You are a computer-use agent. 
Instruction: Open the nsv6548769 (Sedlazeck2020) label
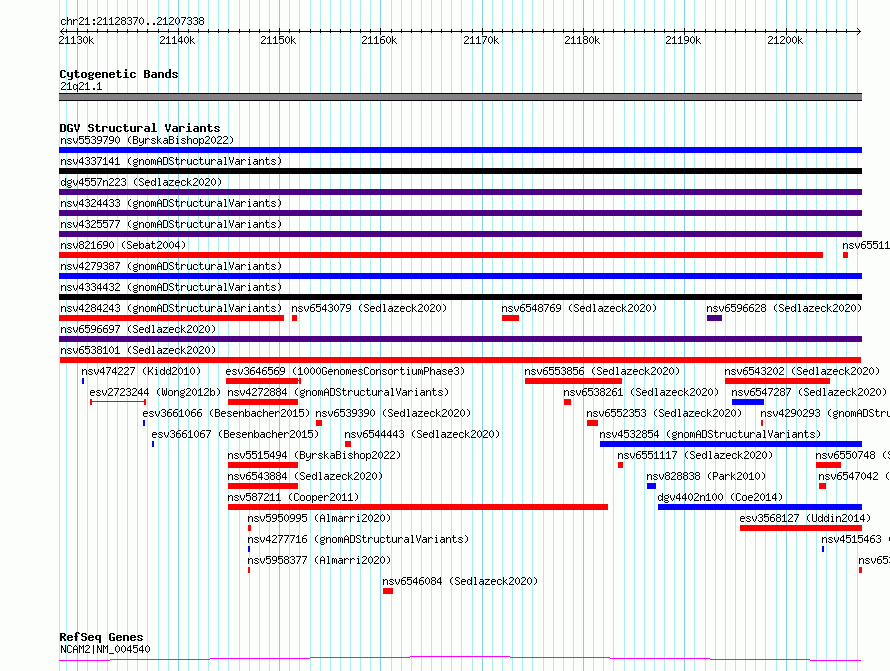click(579, 308)
